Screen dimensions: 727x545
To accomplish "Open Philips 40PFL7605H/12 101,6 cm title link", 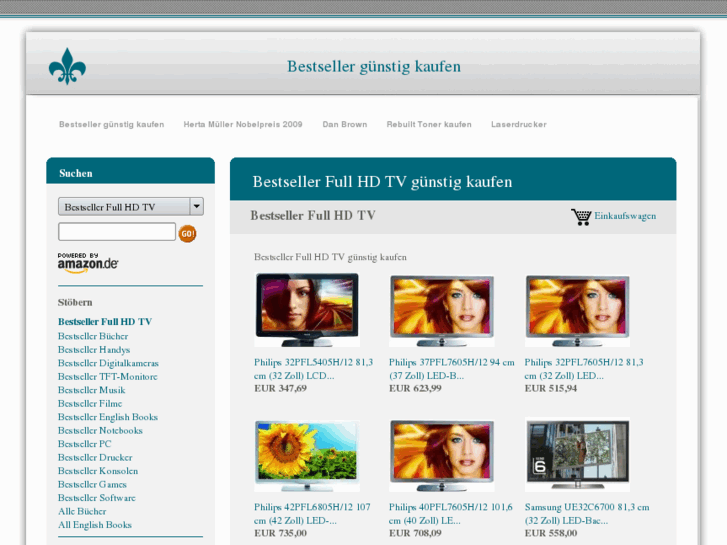I will [x=451, y=513].
